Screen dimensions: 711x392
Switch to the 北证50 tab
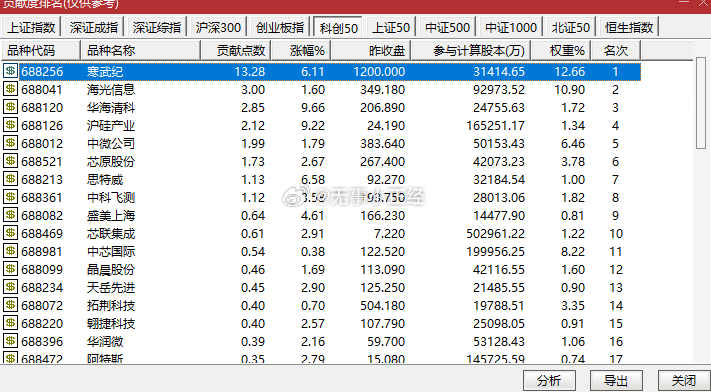(571, 27)
